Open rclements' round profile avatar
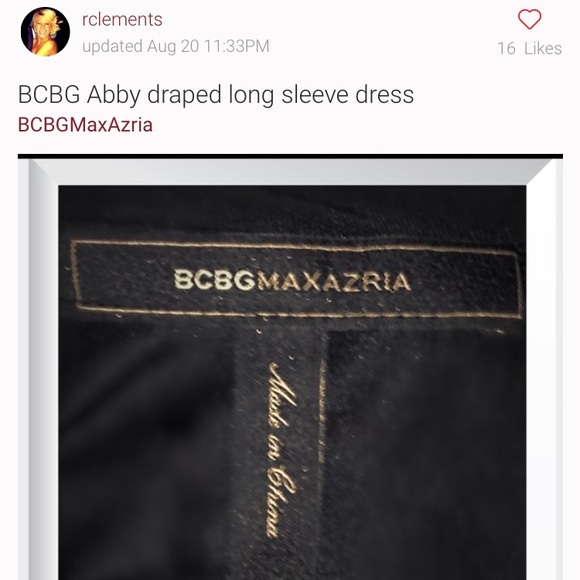 (45, 32)
